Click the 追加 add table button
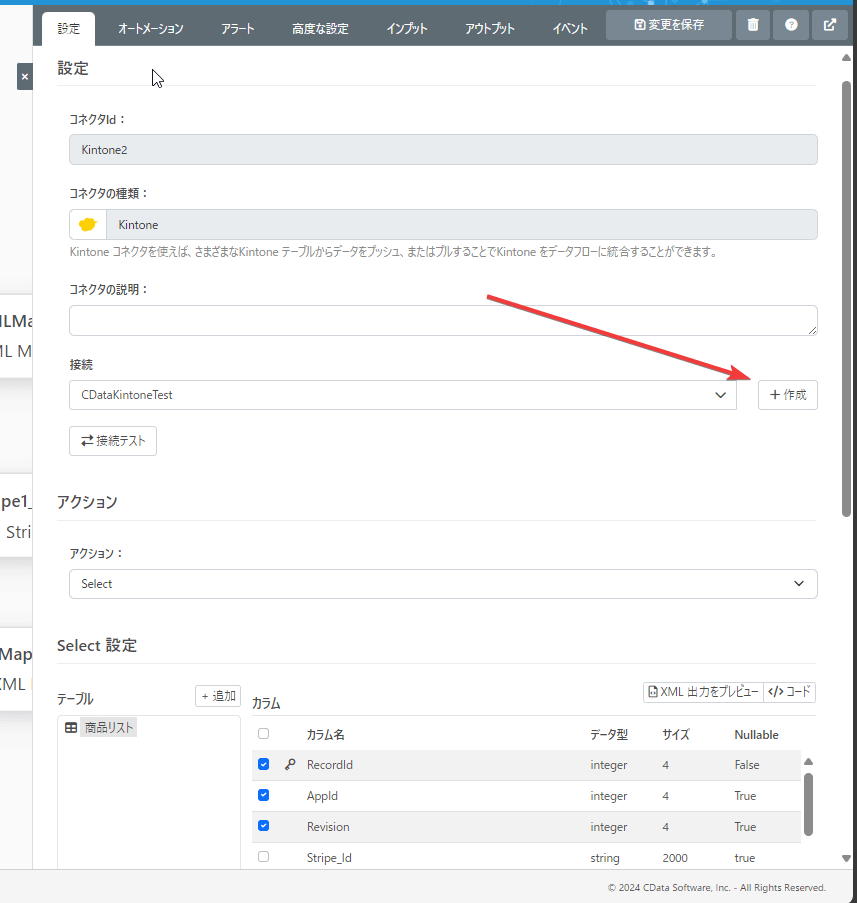Image resolution: width=857 pixels, height=903 pixels. tap(218, 696)
